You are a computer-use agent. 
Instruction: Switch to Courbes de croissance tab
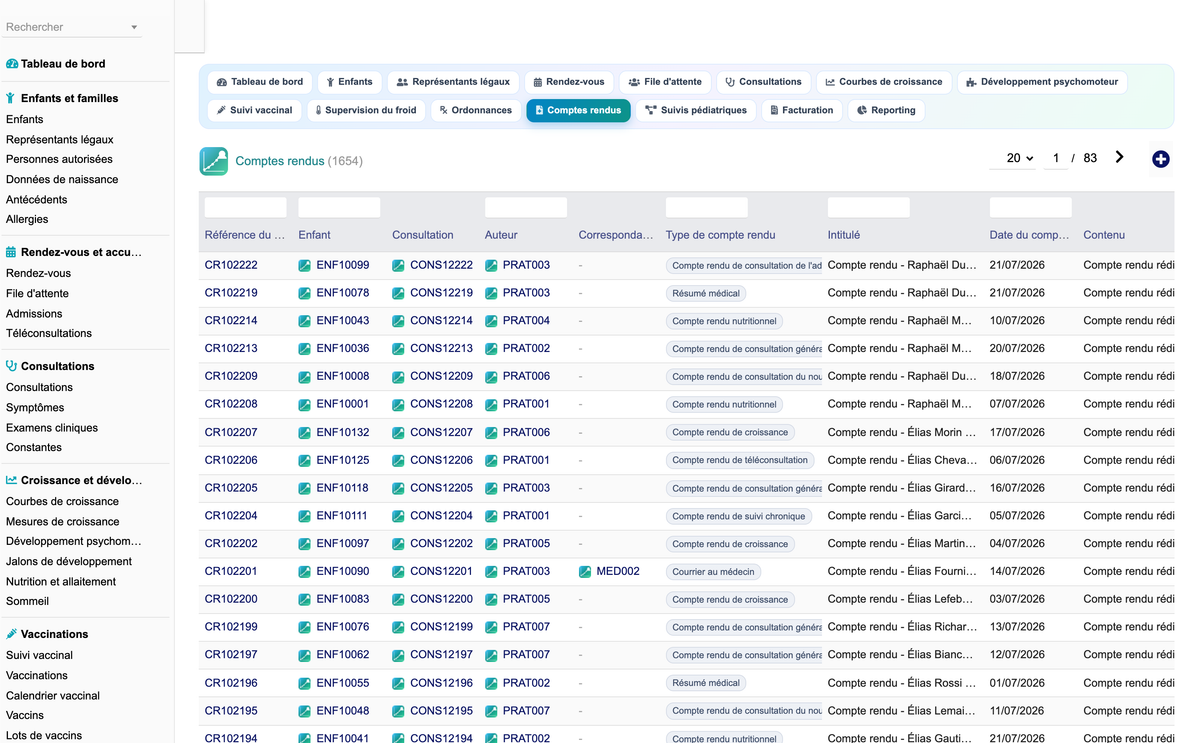click(x=884, y=82)
